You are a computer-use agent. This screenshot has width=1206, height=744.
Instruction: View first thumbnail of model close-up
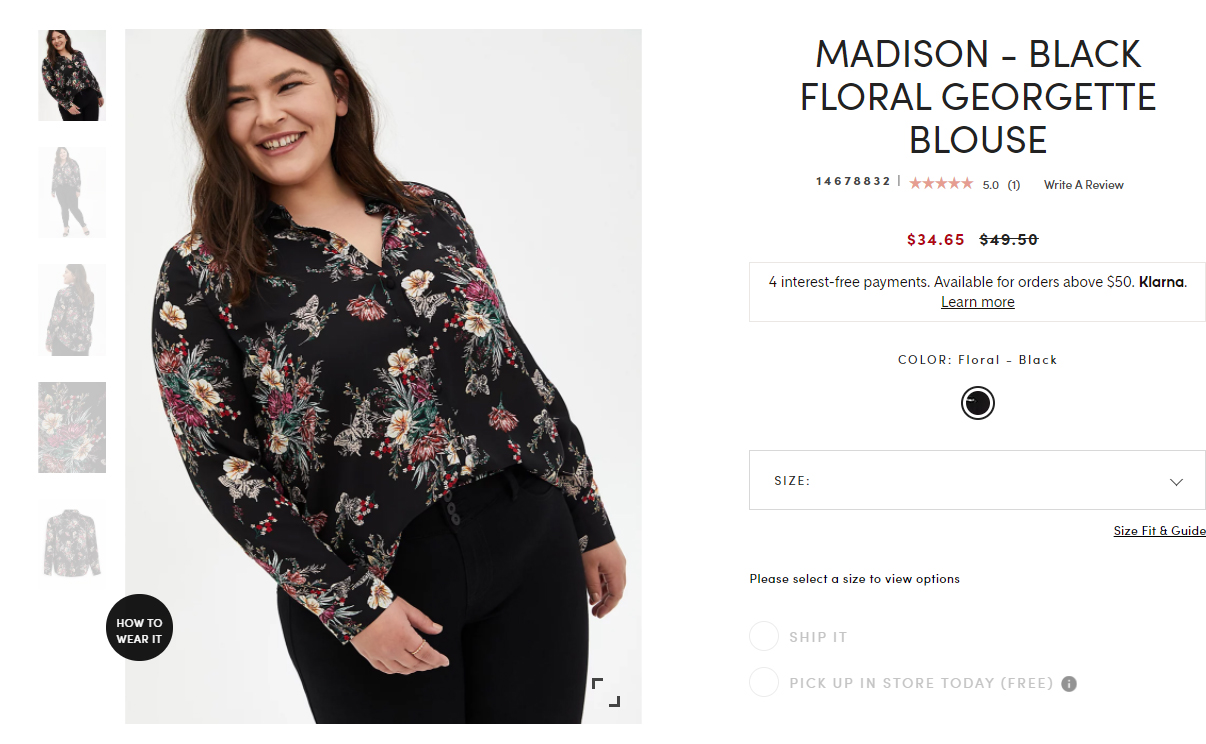[x=72, y=75]
